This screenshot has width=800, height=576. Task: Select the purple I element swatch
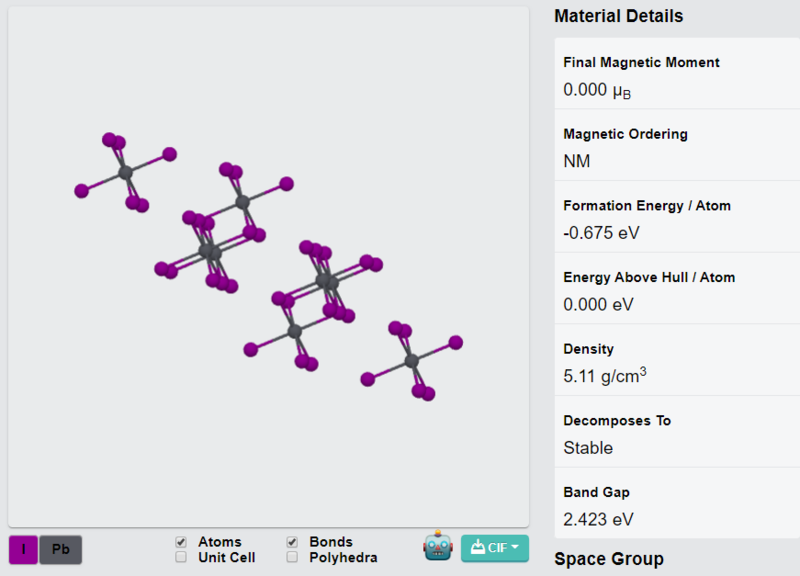23,549
